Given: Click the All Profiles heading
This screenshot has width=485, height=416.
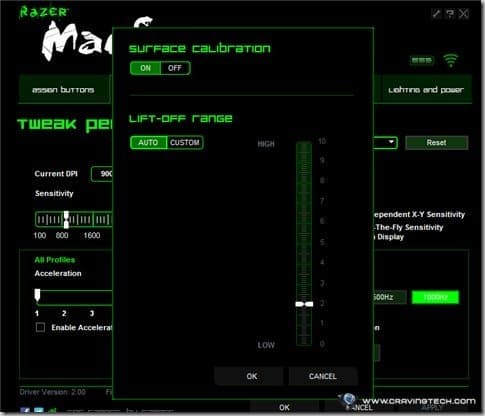Looking at the screenshot, I should 55,260.
